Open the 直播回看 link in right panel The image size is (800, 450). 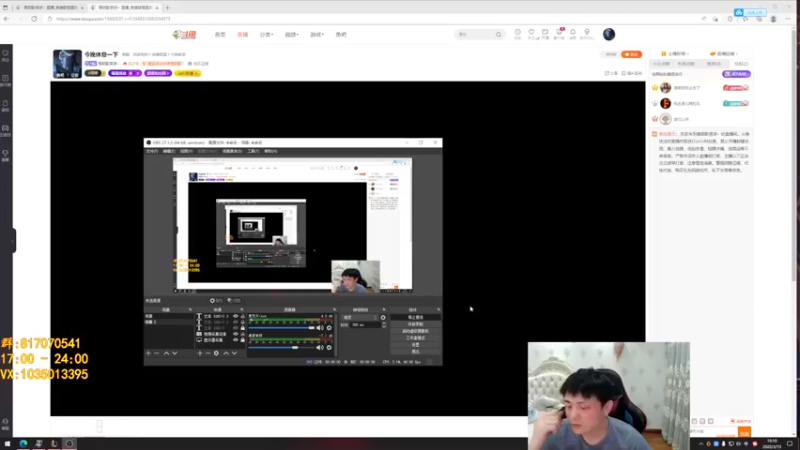[x=724, y=54]
